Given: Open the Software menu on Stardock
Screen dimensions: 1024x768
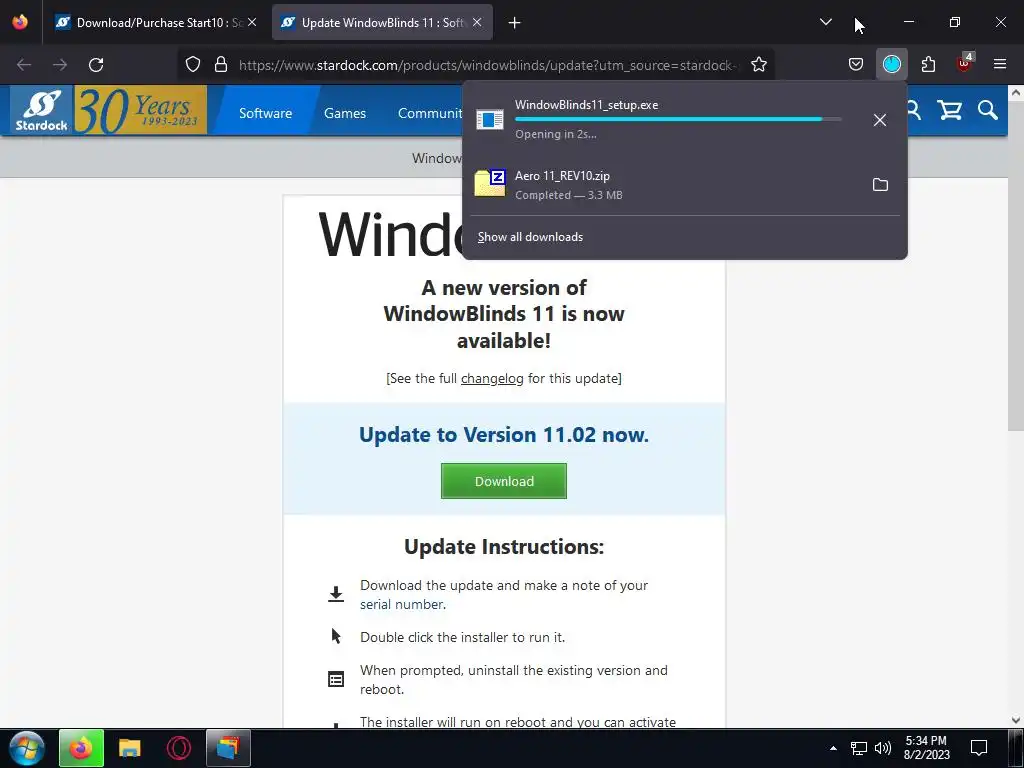Looking at the screenshot, I should pyautogui.click(x=265, y=113).
